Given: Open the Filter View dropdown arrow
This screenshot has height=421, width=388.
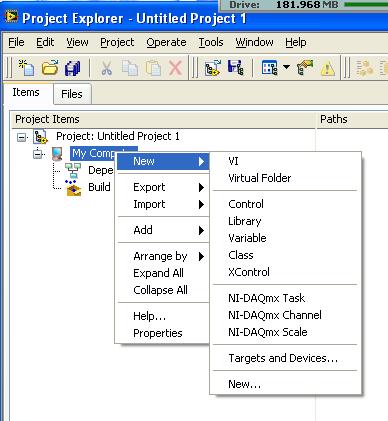Looking at the screenshot, I should click(x=286, y=67).
